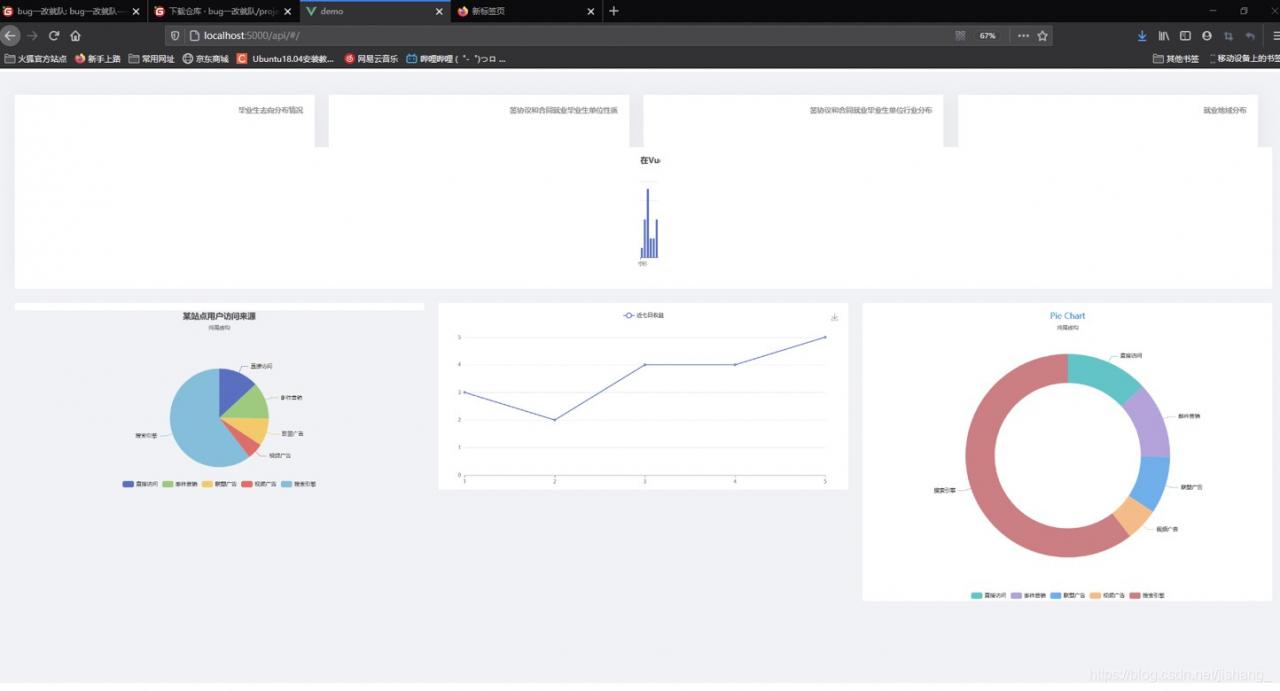Open the Firefox account avatar icon
Viewport: 1280px width, 691px height.
coord(1207,35)
